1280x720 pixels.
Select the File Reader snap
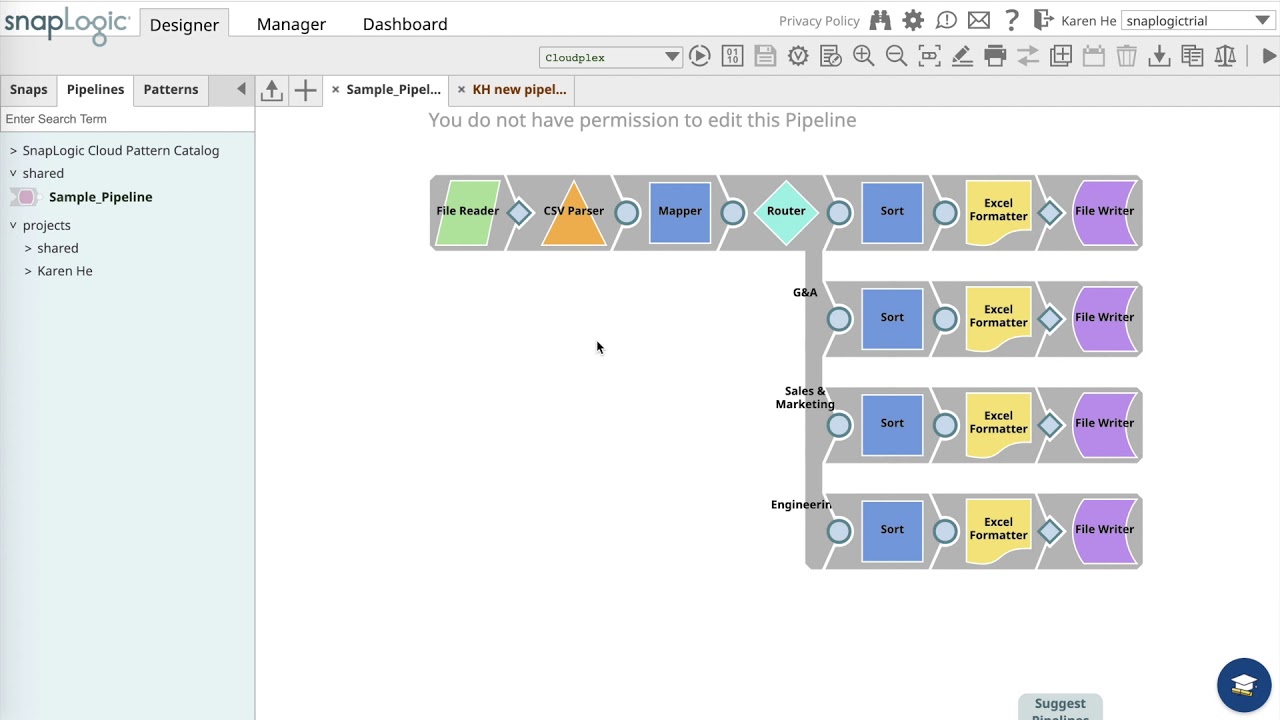[467, 212]
